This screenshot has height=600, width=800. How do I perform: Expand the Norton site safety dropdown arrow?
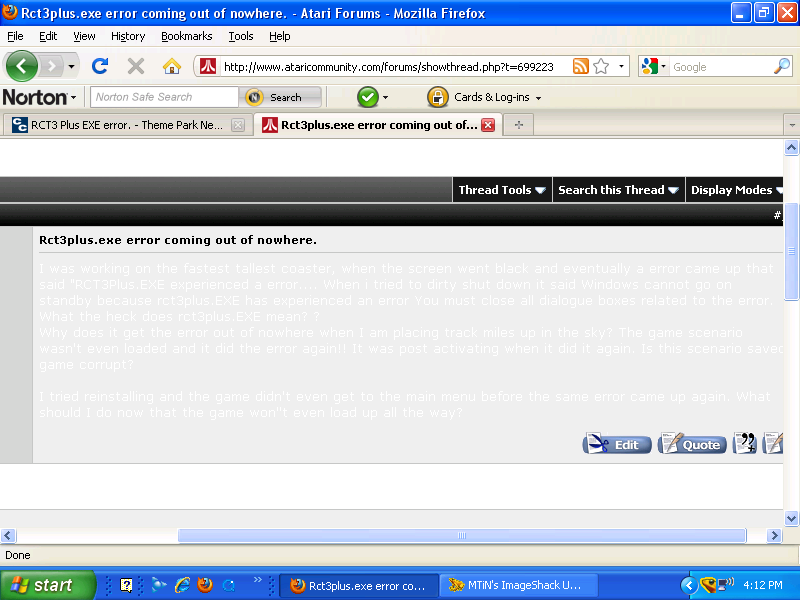pyautogui.click(x=385, y=97)
